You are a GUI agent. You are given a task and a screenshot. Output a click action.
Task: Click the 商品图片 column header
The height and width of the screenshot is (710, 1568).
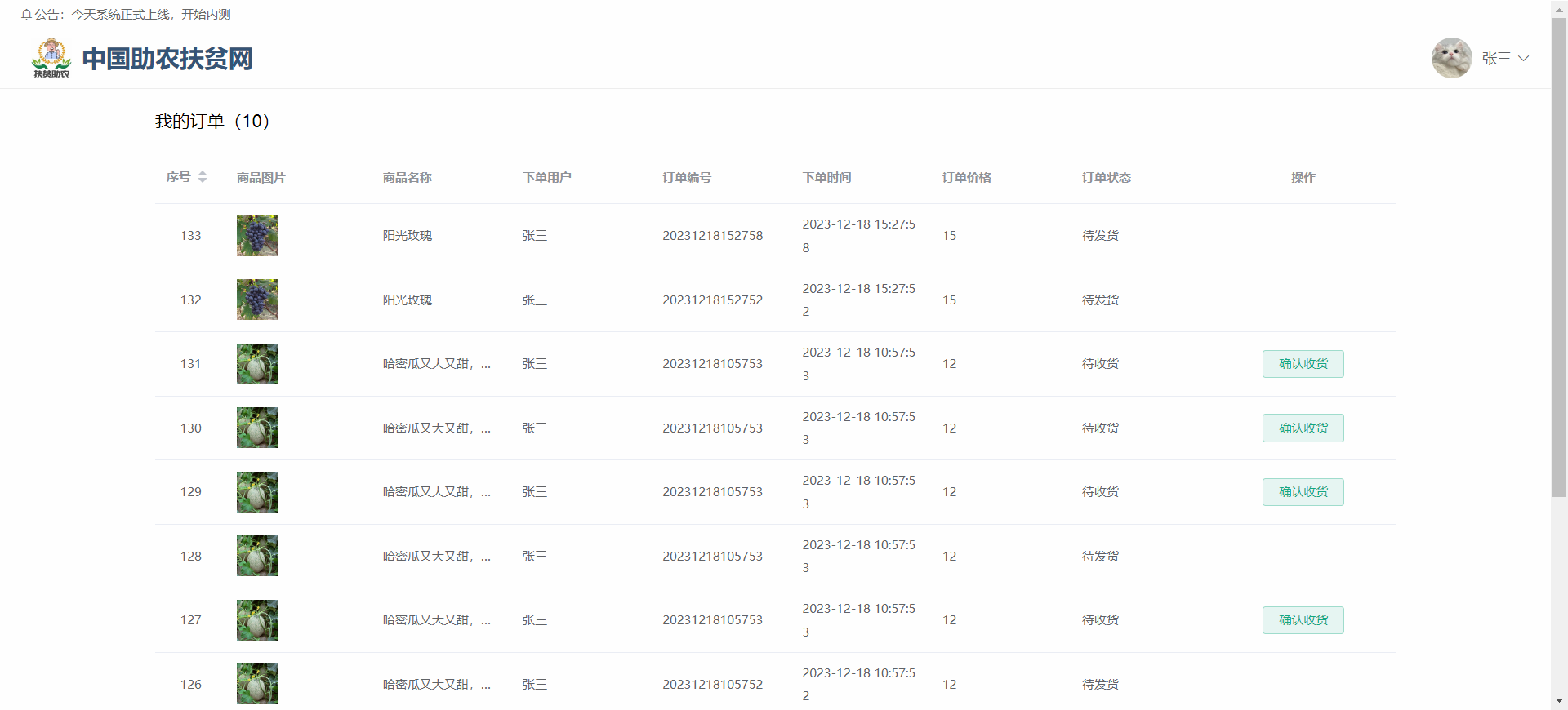pos(261,178)
